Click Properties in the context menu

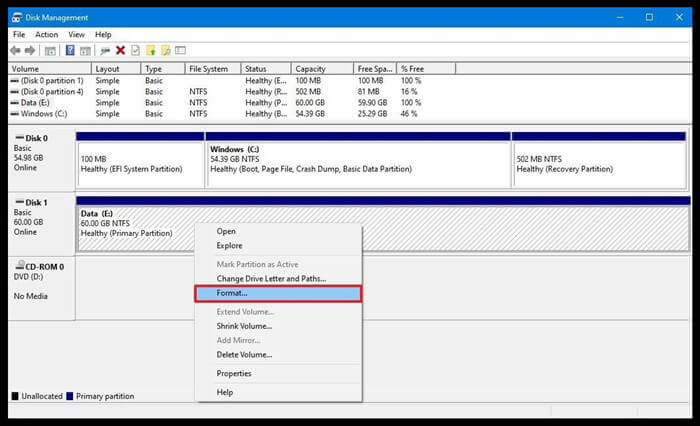(234, 373)
